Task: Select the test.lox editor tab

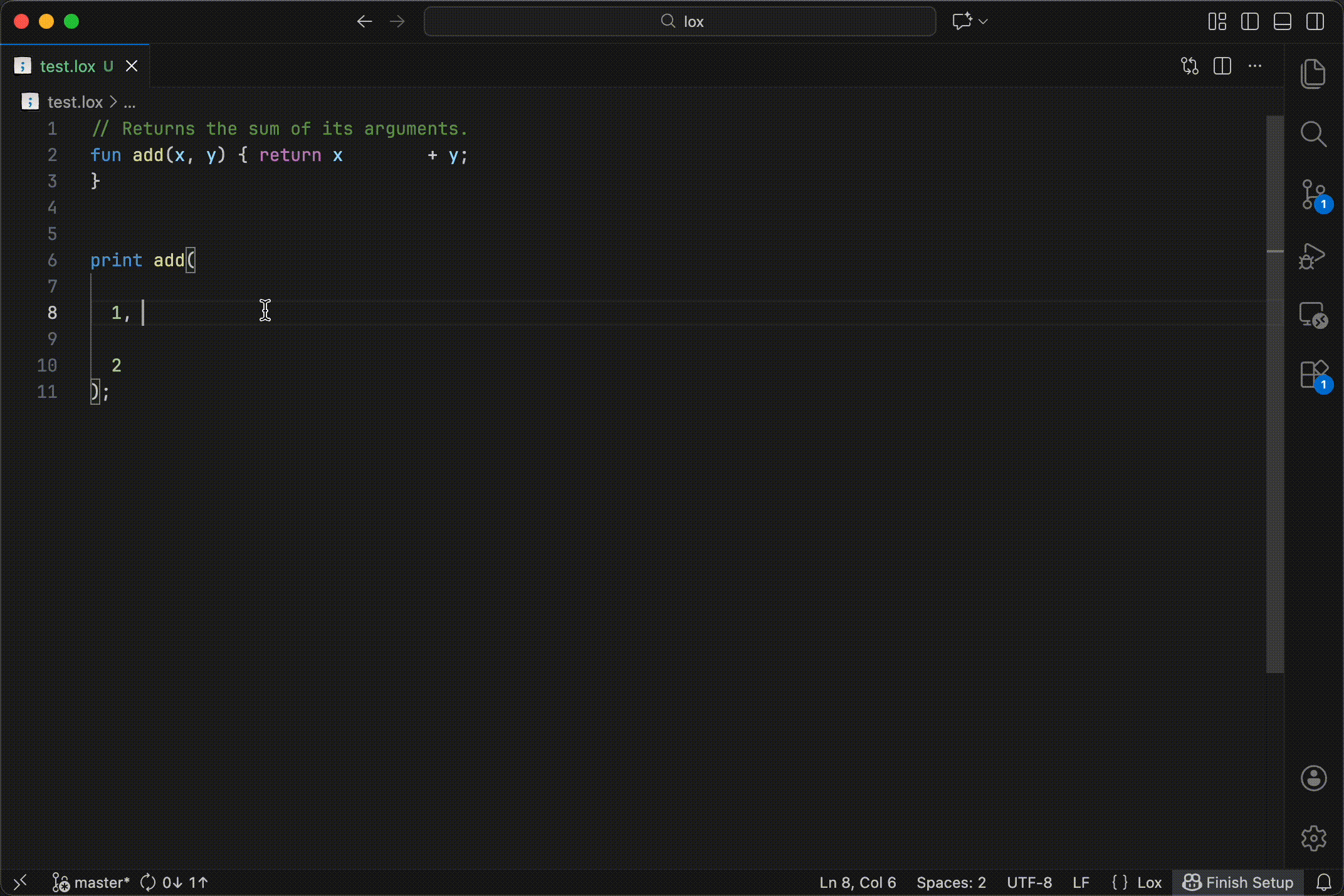Action: tap(68, 66)
